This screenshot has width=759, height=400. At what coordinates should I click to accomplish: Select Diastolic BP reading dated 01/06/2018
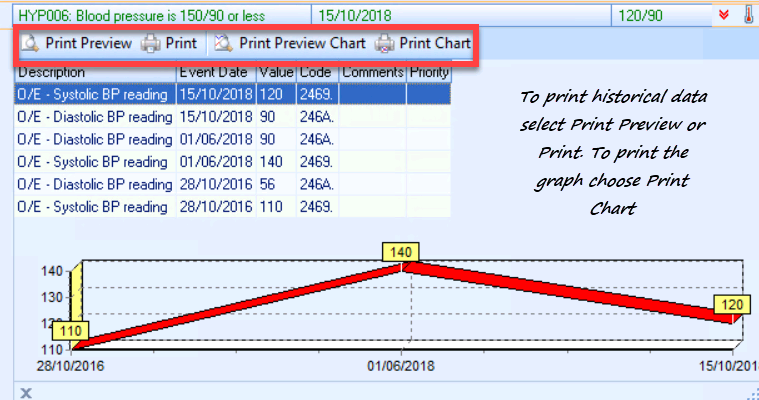click(x=95, y=140)
